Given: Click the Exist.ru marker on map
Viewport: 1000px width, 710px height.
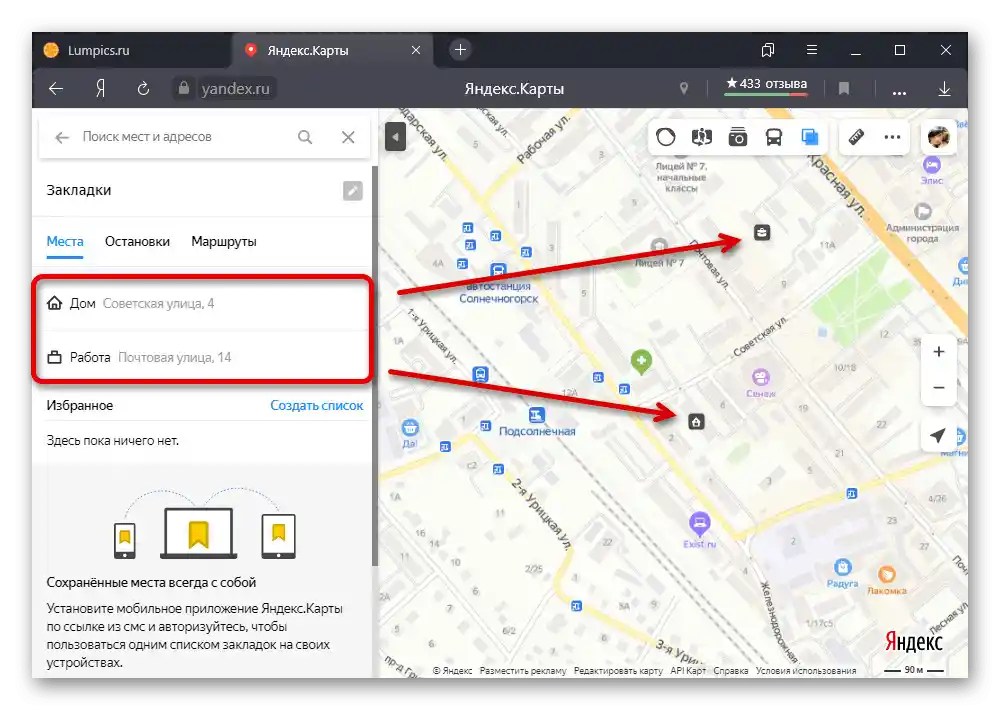Looking at the screenshot, I should click(700, 524).
